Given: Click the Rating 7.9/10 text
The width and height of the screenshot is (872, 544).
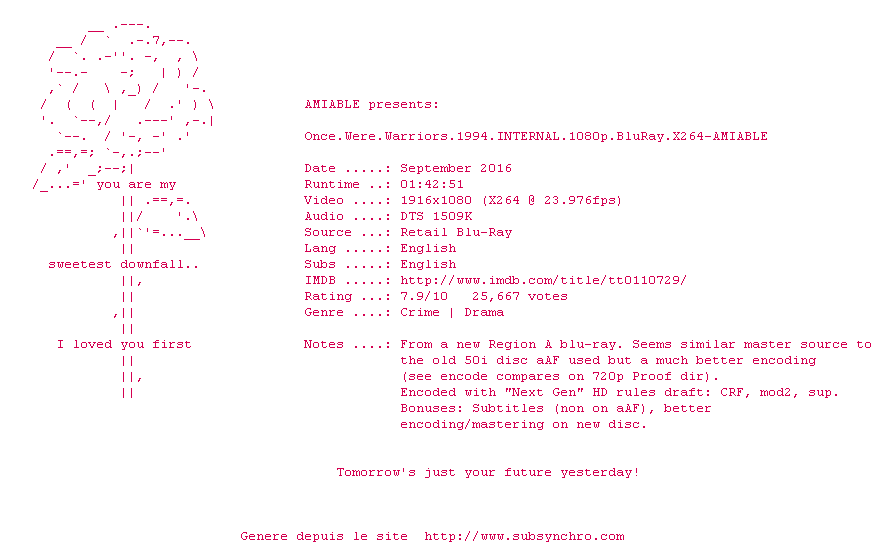Looking at the screenshot, I should pyautogui.click(x=424, y=296).
